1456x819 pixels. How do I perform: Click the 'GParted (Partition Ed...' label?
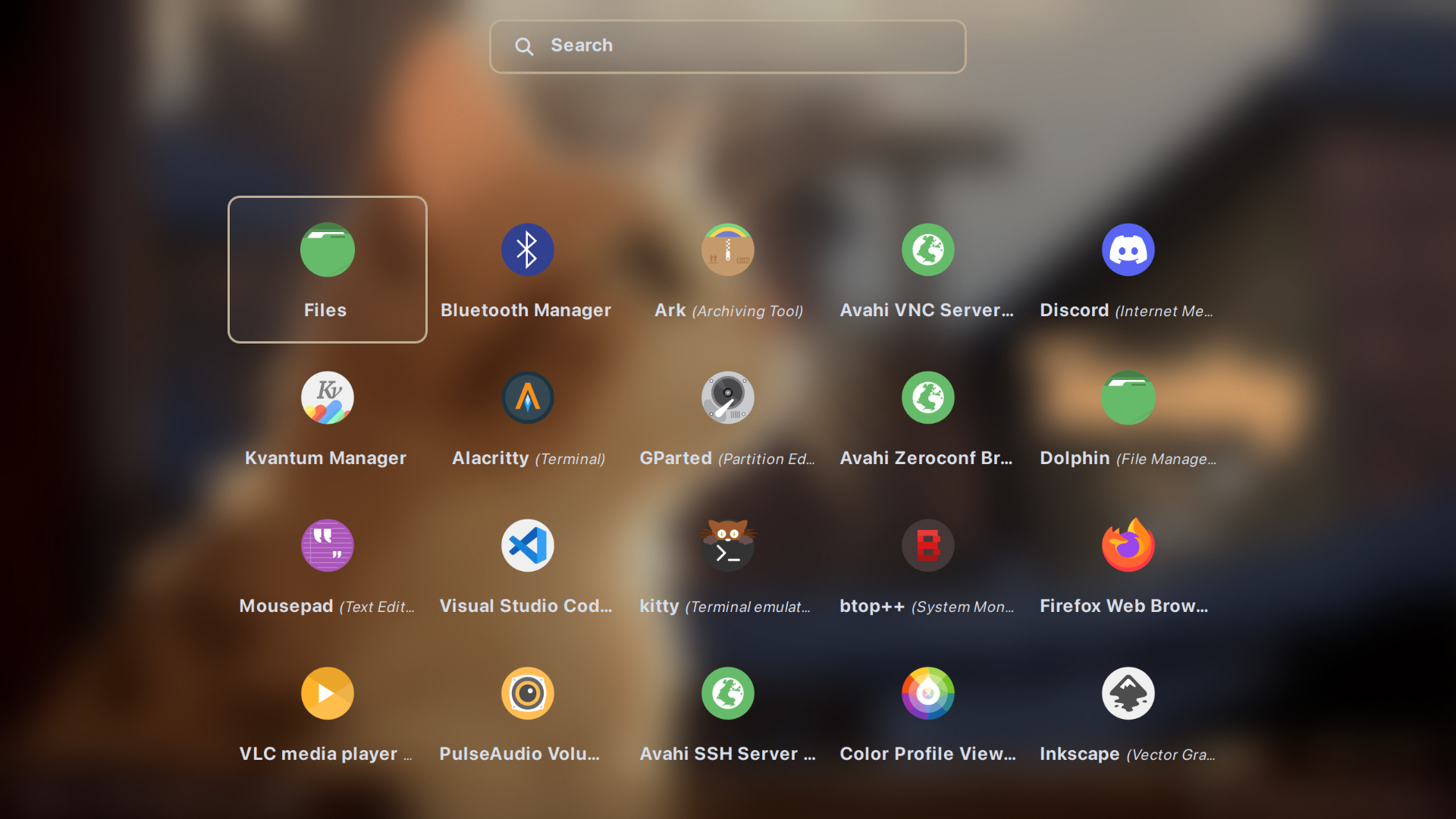click(727, 458)
